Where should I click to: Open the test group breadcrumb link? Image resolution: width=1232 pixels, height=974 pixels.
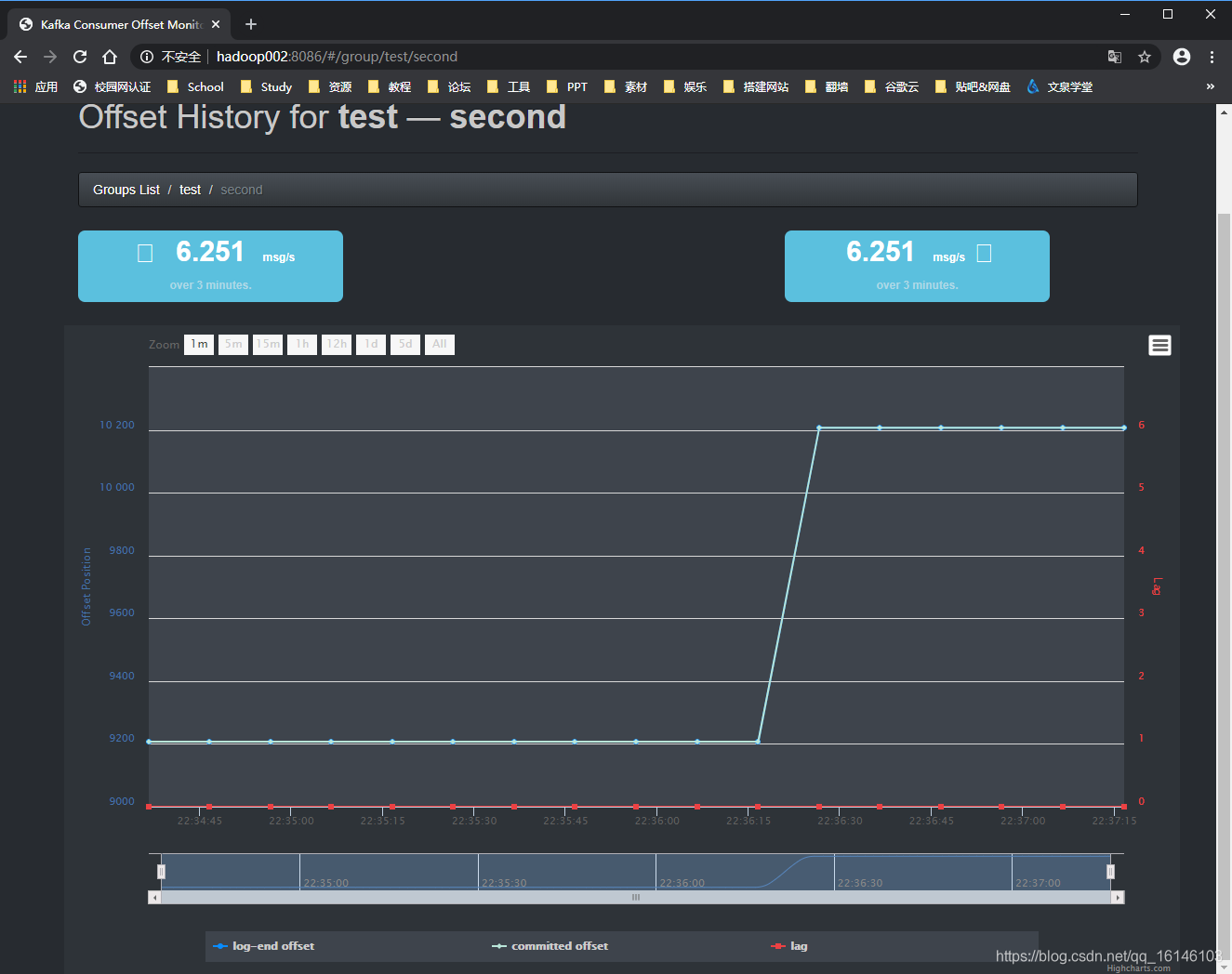(x=190, y=190)
